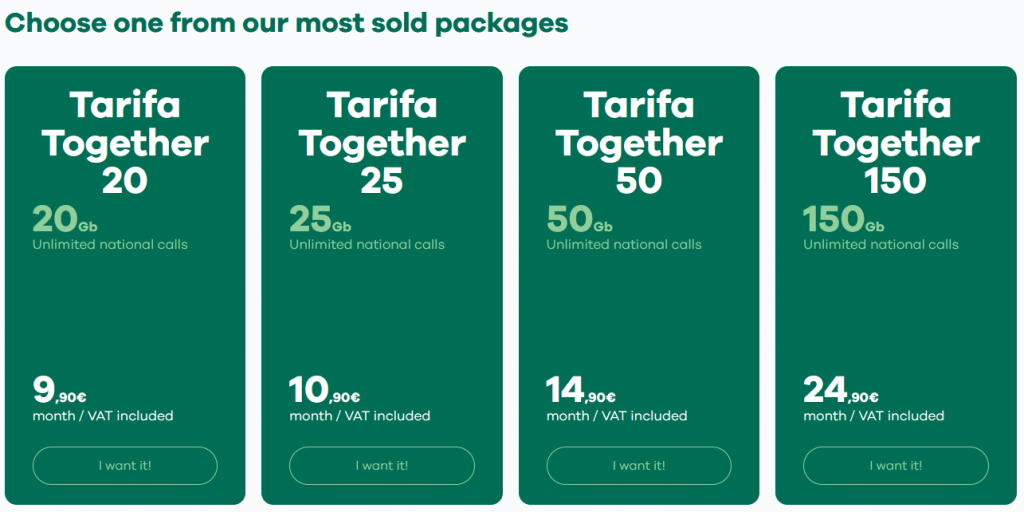Viewport: 1024px width, 512px height.
Task: Click the 9,90€ monthly price
Action: pyautogui.click(x=60, y=391)
